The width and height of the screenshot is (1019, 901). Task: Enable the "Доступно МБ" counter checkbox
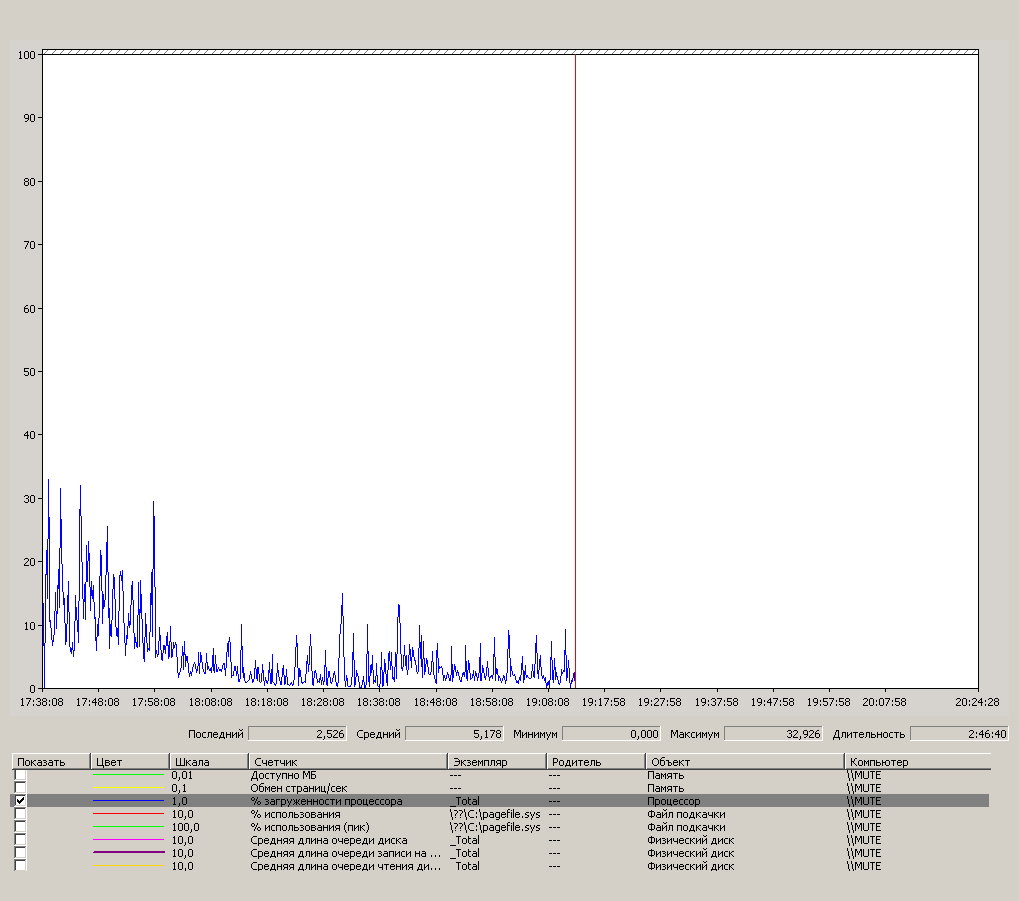(21, 775)
